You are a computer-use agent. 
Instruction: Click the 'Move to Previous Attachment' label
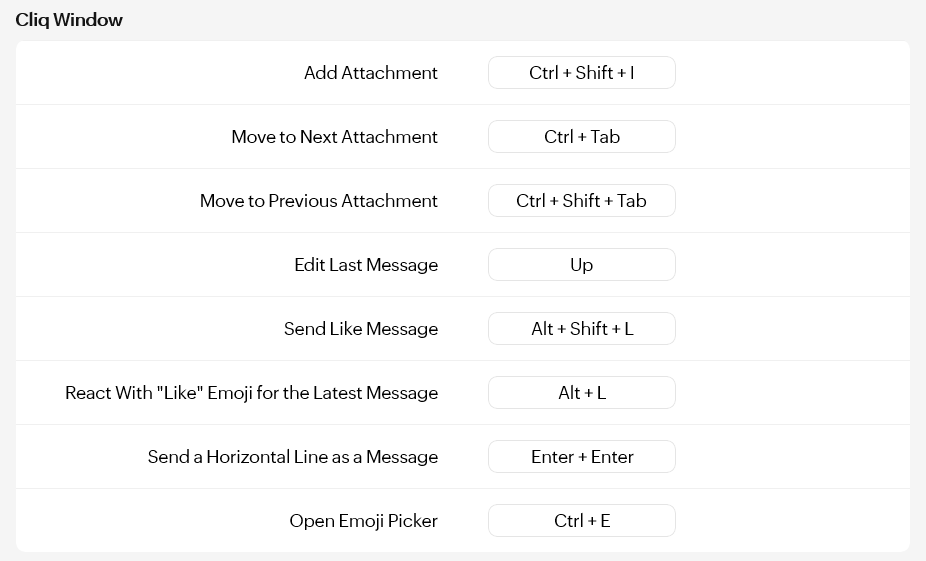point(318,201)
